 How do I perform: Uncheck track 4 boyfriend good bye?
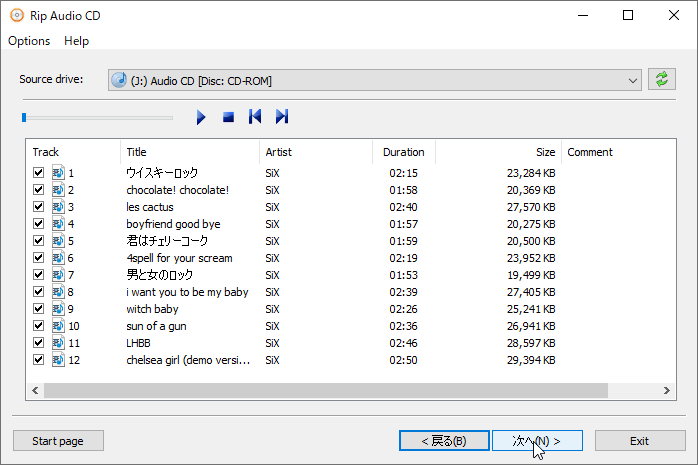[38, 223]
